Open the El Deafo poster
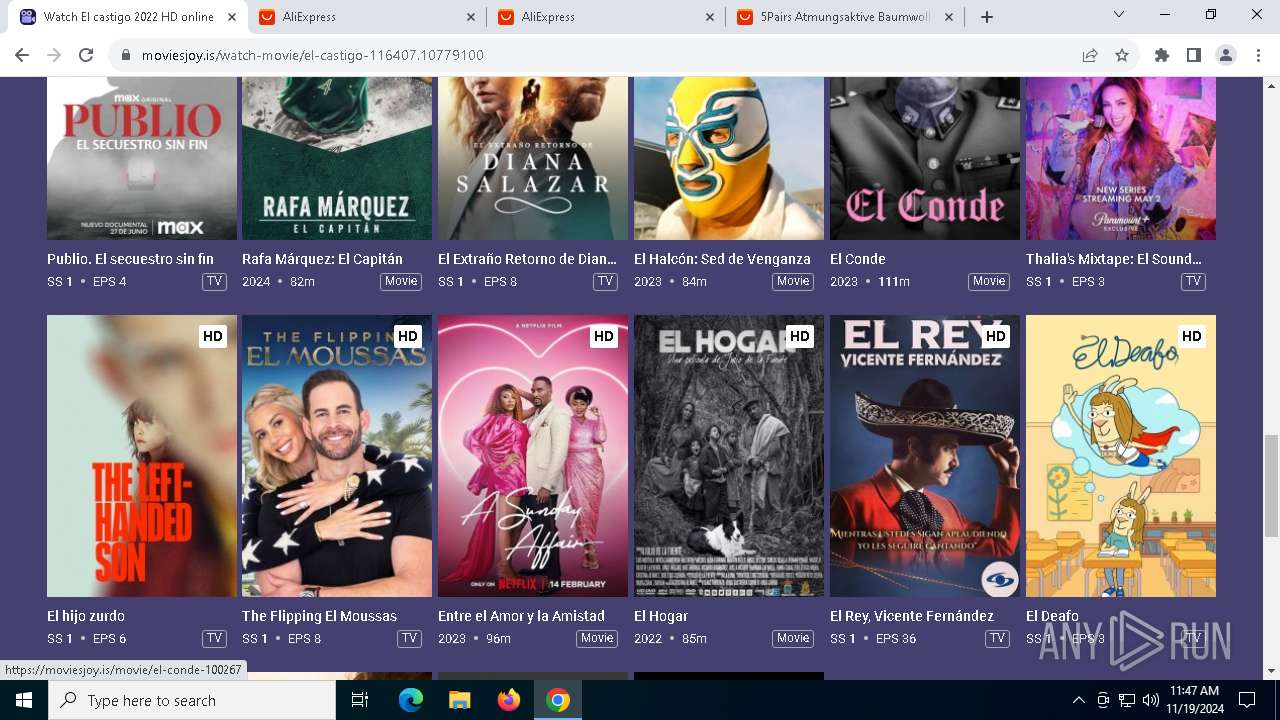Viewport: 1280px width, 720px height. point(1121,456)
